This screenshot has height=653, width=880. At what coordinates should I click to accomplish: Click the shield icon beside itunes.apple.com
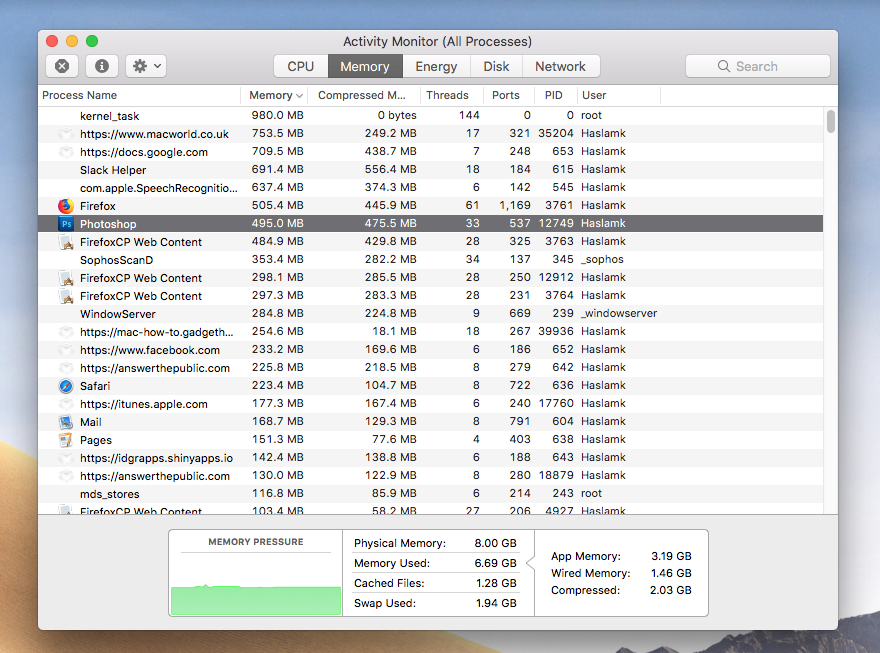(x=66, y=404)
